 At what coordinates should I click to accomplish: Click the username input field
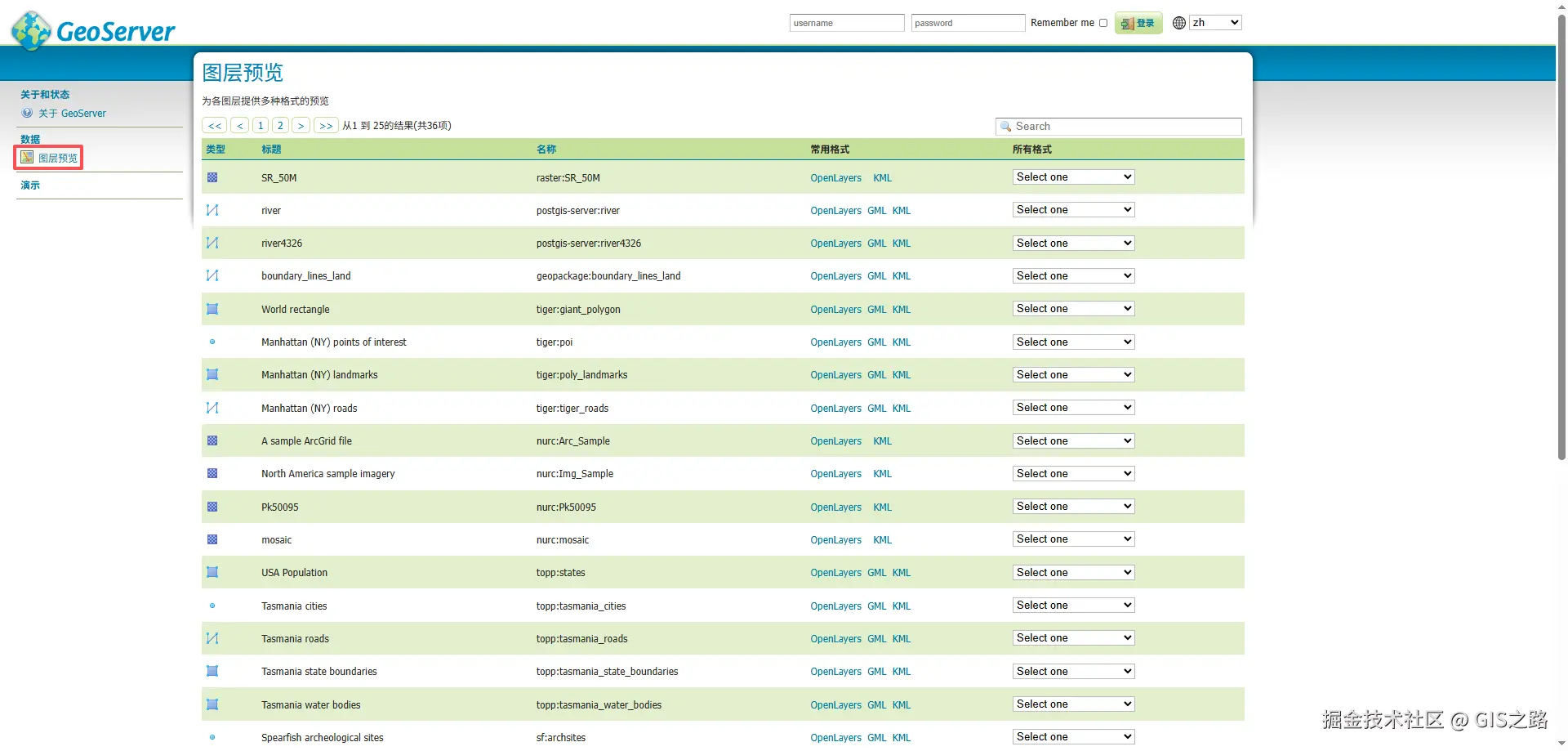click(x=847, y=23)
